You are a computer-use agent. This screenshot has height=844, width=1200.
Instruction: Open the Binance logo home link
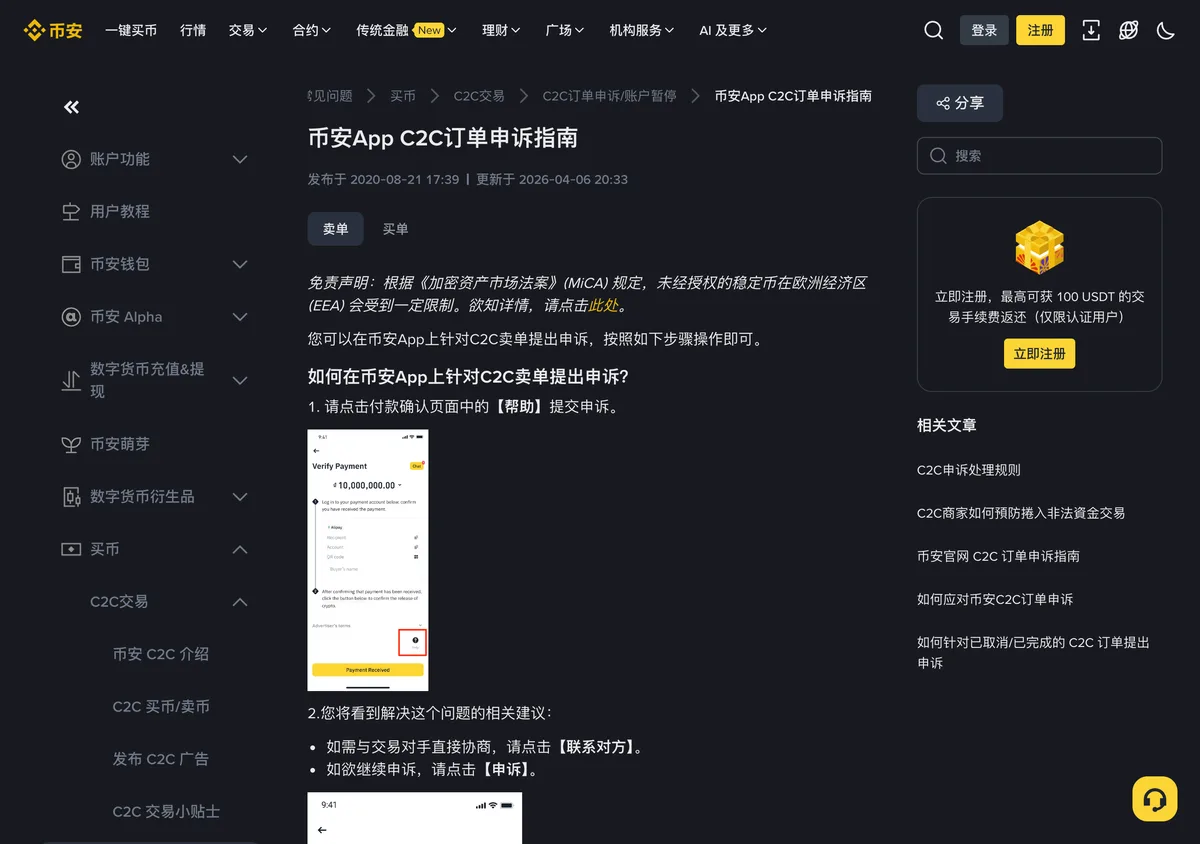pyautogui.click(x=53, y=30)
